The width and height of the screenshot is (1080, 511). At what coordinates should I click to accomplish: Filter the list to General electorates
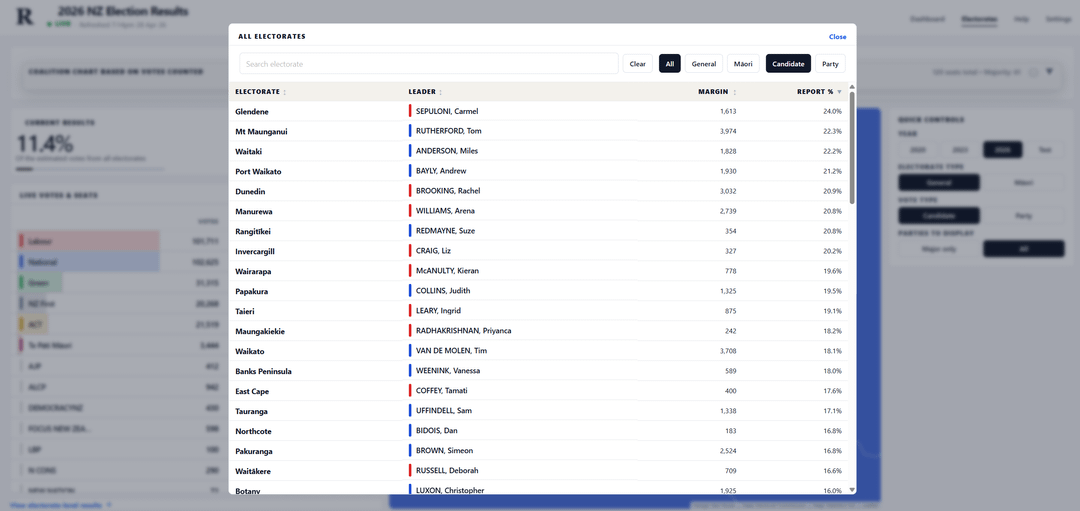tap(704, 64)
